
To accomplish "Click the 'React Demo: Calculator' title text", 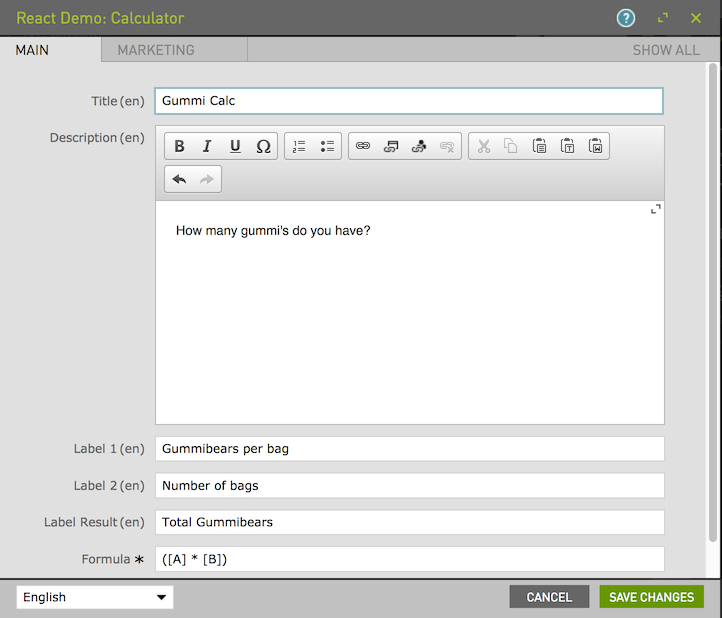I will coord(100,18).
